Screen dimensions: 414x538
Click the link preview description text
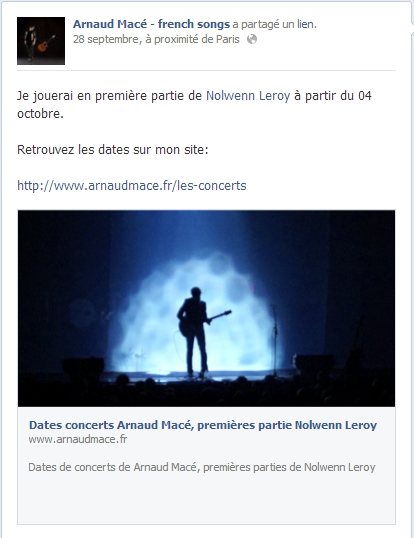[202, 467]
